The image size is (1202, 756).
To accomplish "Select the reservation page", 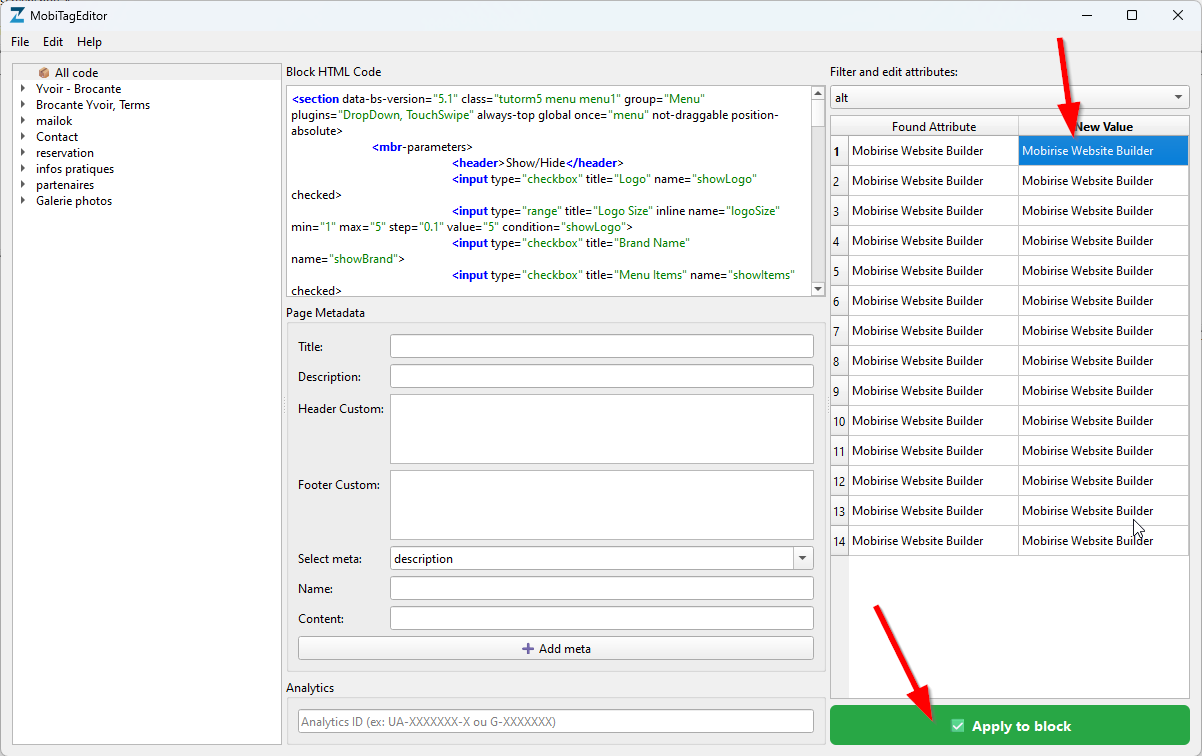I will tap(65, 153).
